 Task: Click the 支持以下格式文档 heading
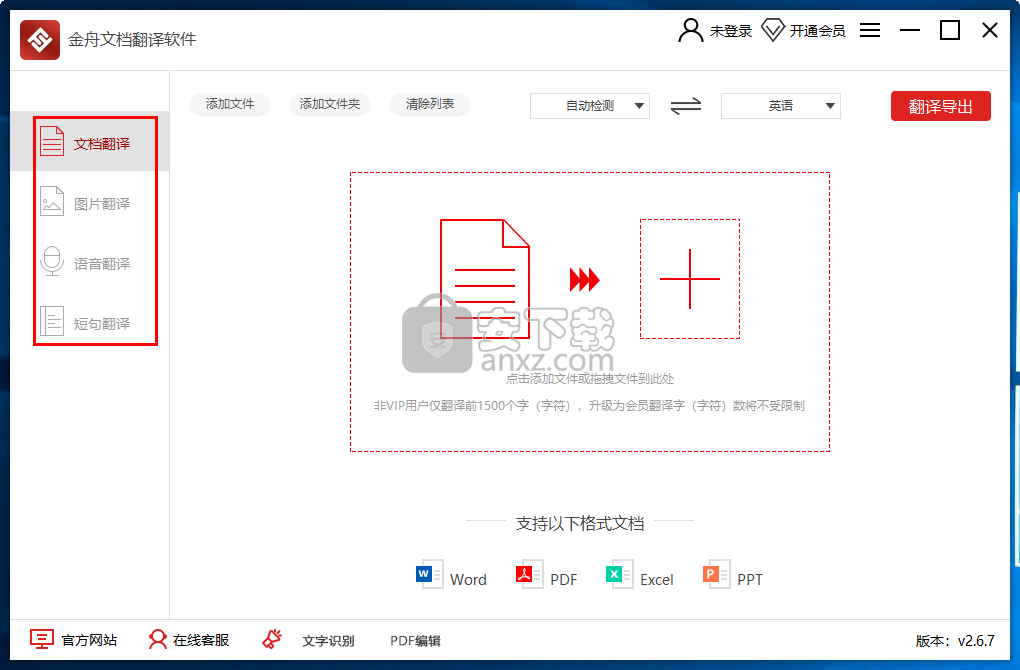(x=580, y=524)
